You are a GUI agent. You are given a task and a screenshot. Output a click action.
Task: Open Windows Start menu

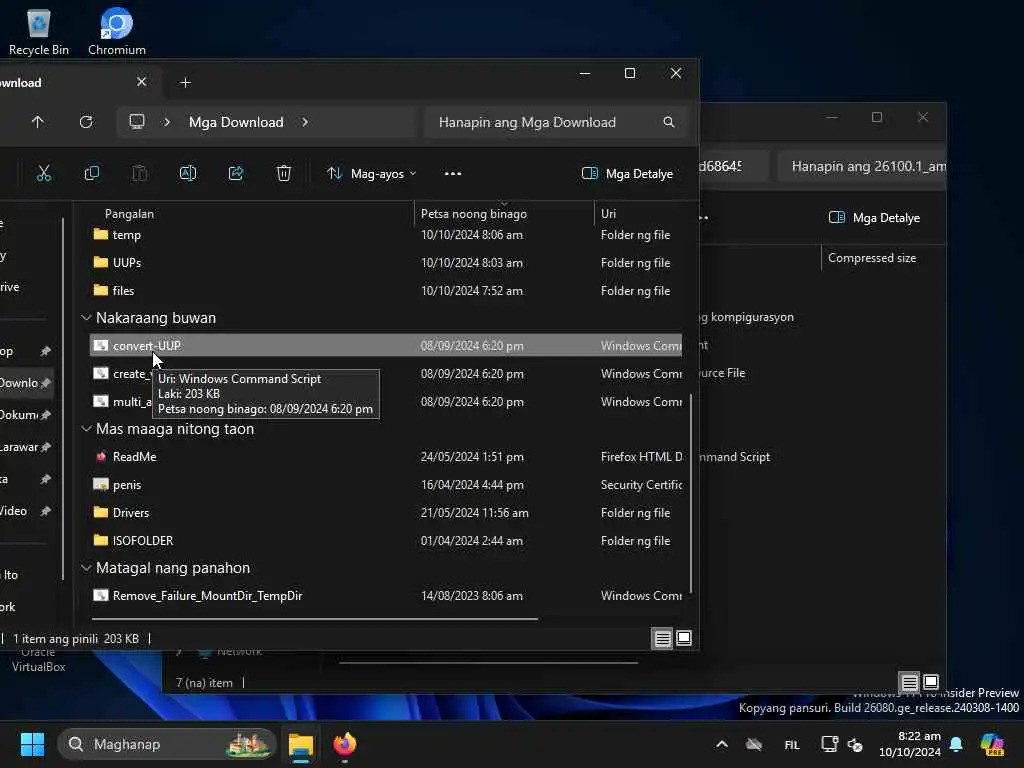[x=32, y=744]
